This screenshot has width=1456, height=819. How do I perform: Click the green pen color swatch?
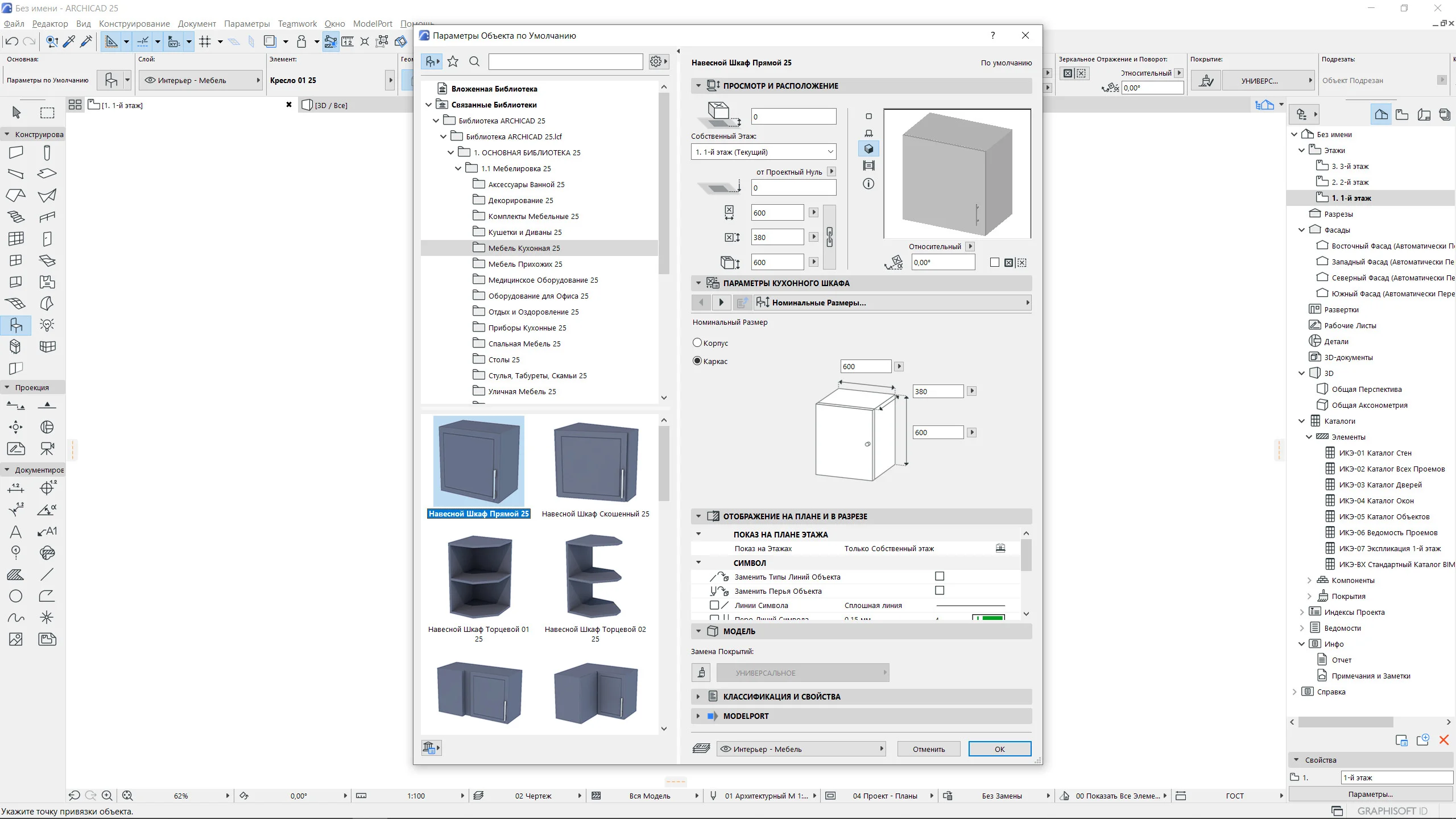992,618
